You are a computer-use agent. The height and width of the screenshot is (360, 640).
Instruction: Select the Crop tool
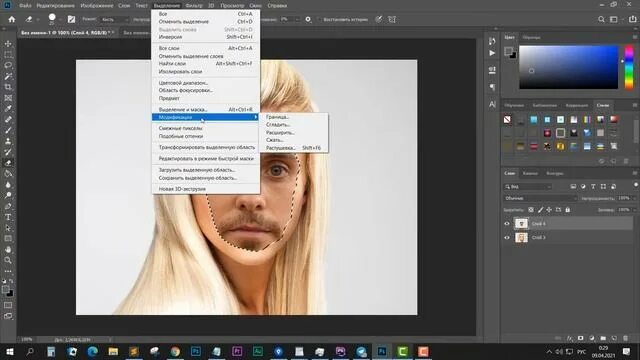(8, 87)
